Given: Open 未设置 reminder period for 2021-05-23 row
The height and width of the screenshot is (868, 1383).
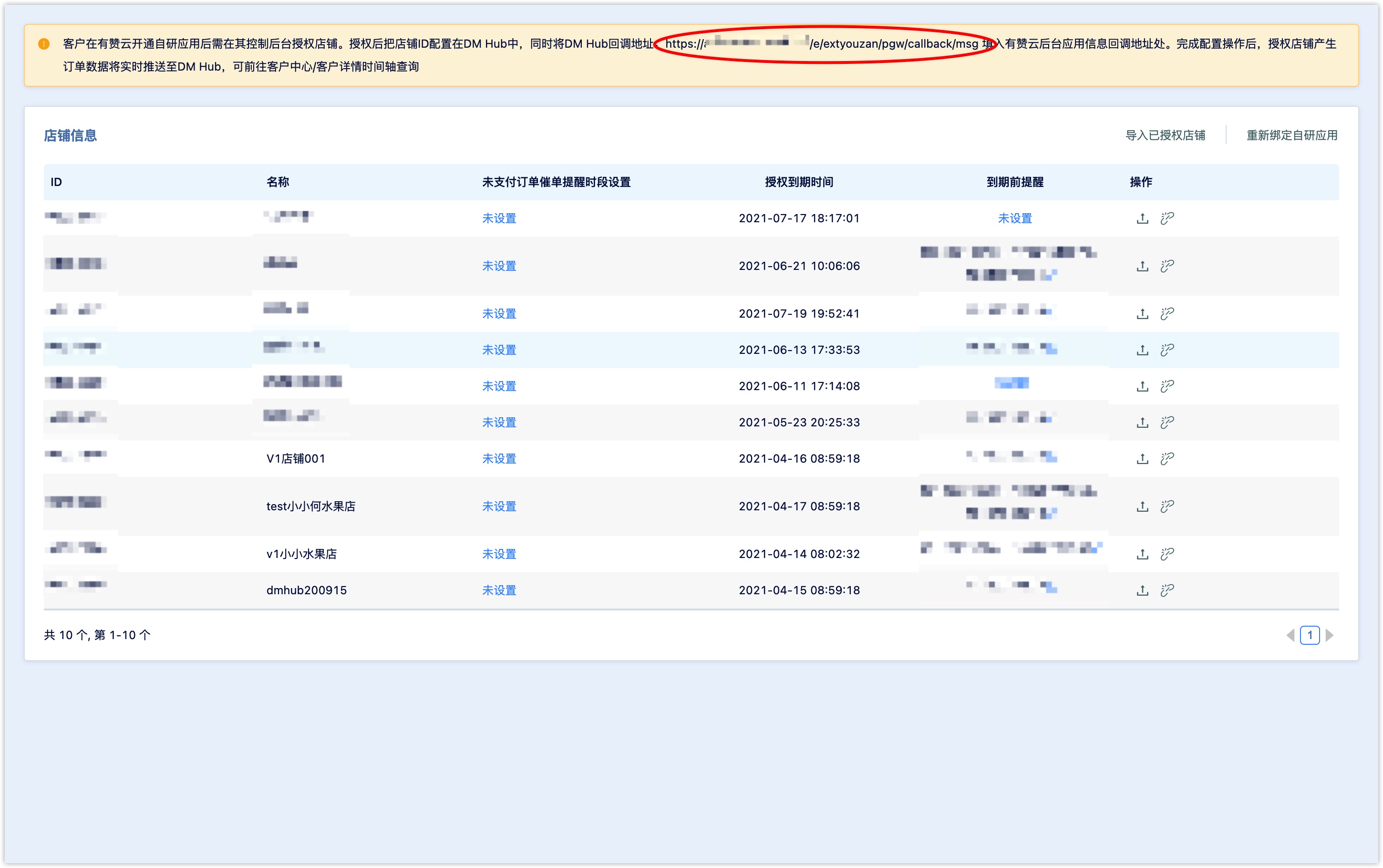Looking at the screenshot, I should tap(499, 422).
